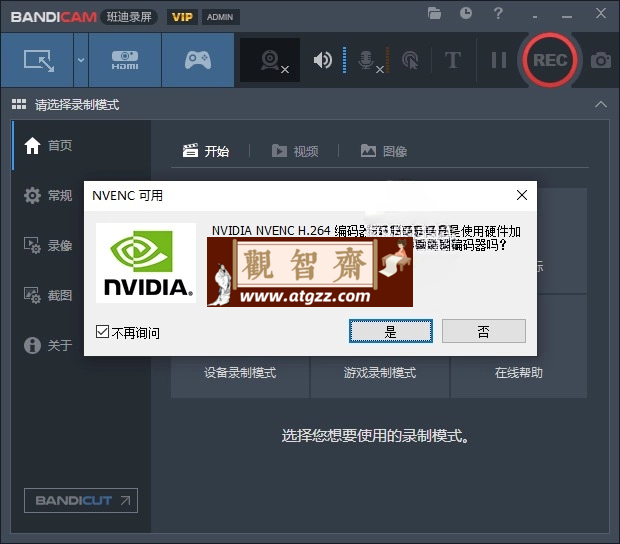Select HDMI device recording mode

pyautogui.click(x=125, y=60)
